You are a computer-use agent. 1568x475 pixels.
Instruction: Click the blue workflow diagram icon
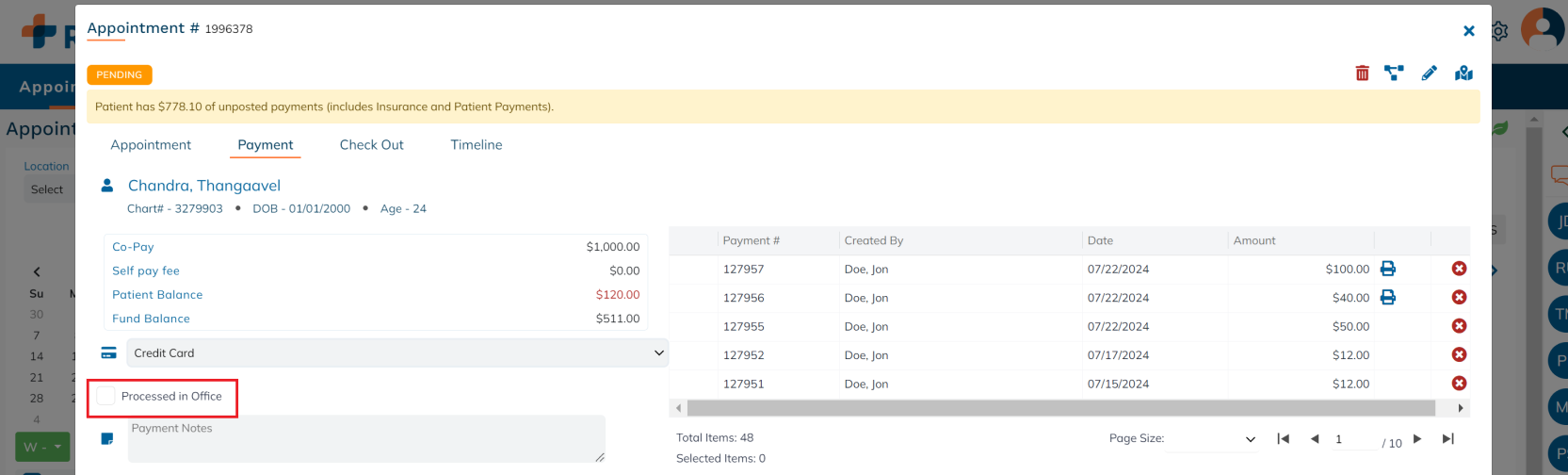click(x=1394, y=74)
